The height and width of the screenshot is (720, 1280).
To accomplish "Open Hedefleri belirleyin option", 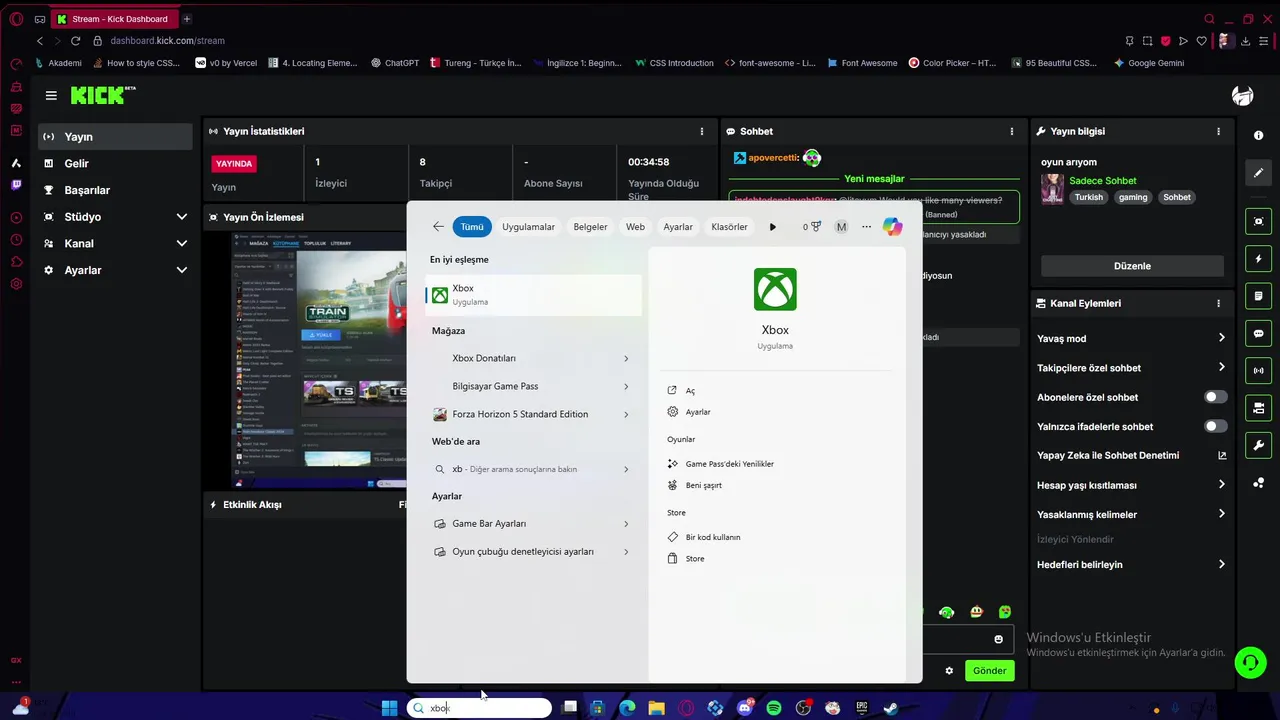I will [1131, 564].
